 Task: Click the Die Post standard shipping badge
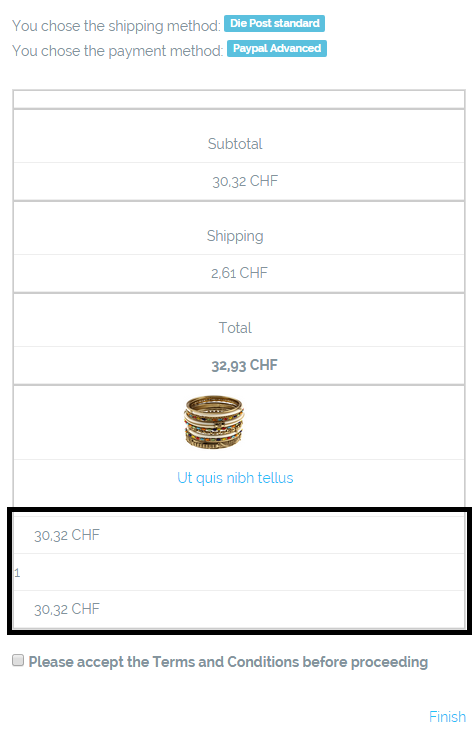pyautogui.click(x=274, y=23)
